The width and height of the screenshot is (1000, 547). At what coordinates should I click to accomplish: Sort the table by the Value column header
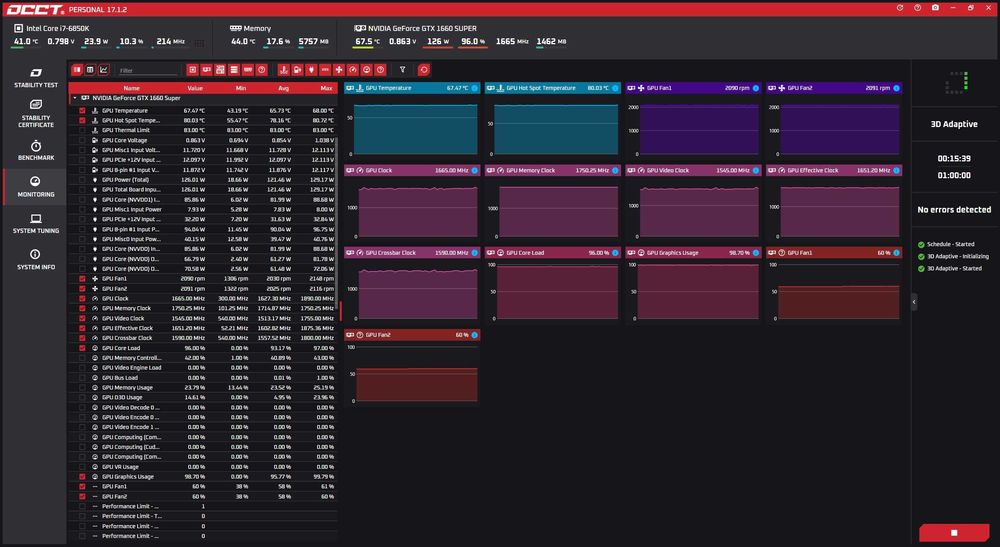tap(195, 88)
